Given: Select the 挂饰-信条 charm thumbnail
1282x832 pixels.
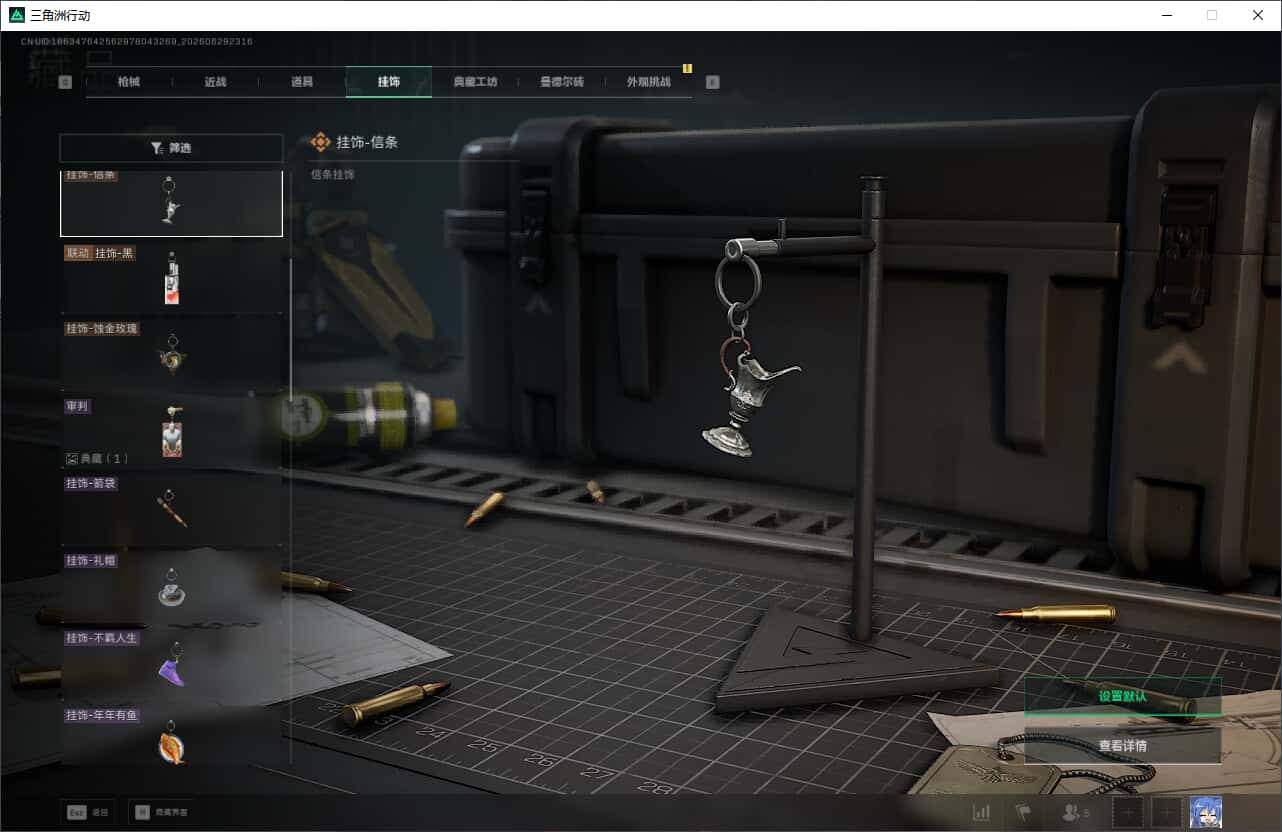Looking at the screenshot, I should coord(171,203).
